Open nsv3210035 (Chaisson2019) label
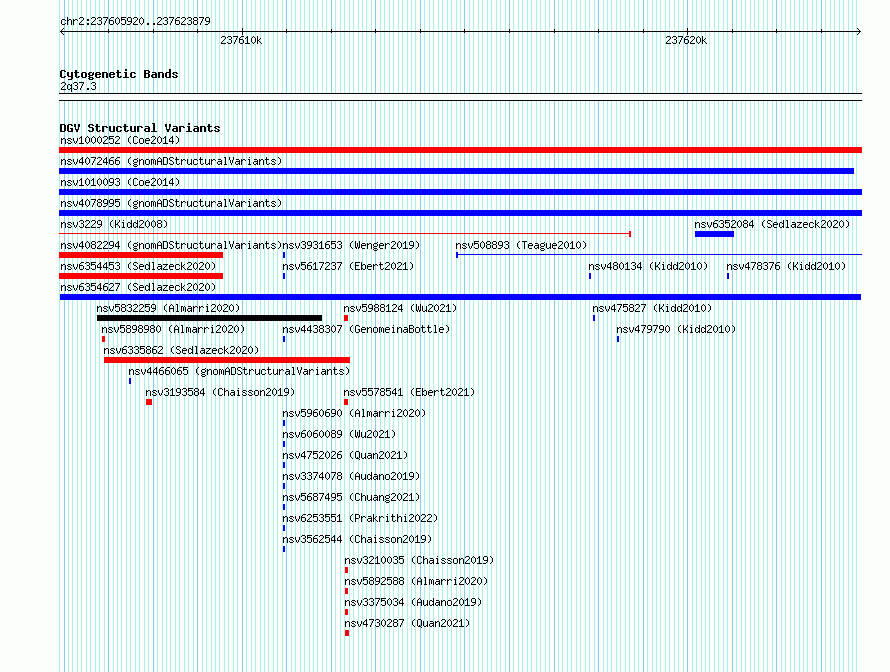 click(419, 560)
